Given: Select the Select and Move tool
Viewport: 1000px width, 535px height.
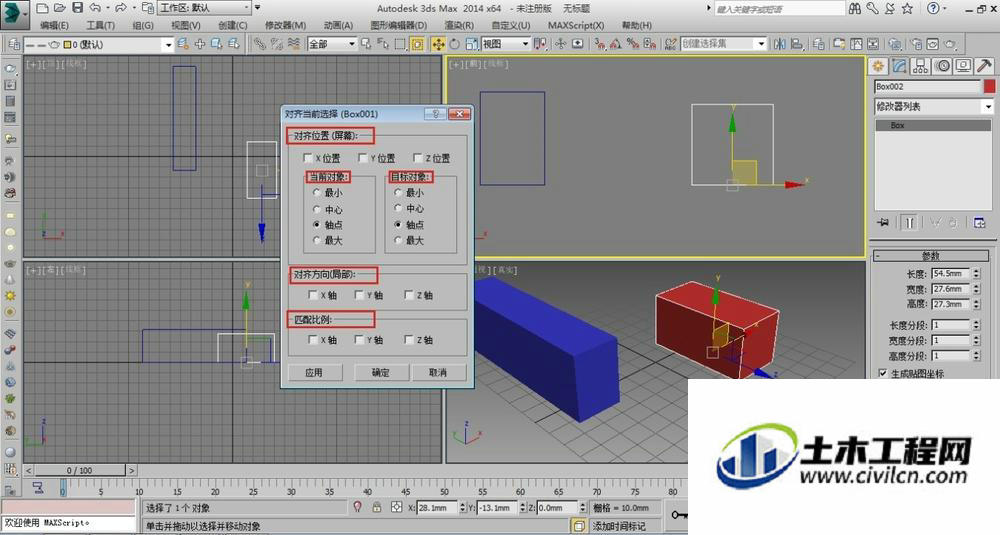Looking at the screenshot, I should pos(438,44).
